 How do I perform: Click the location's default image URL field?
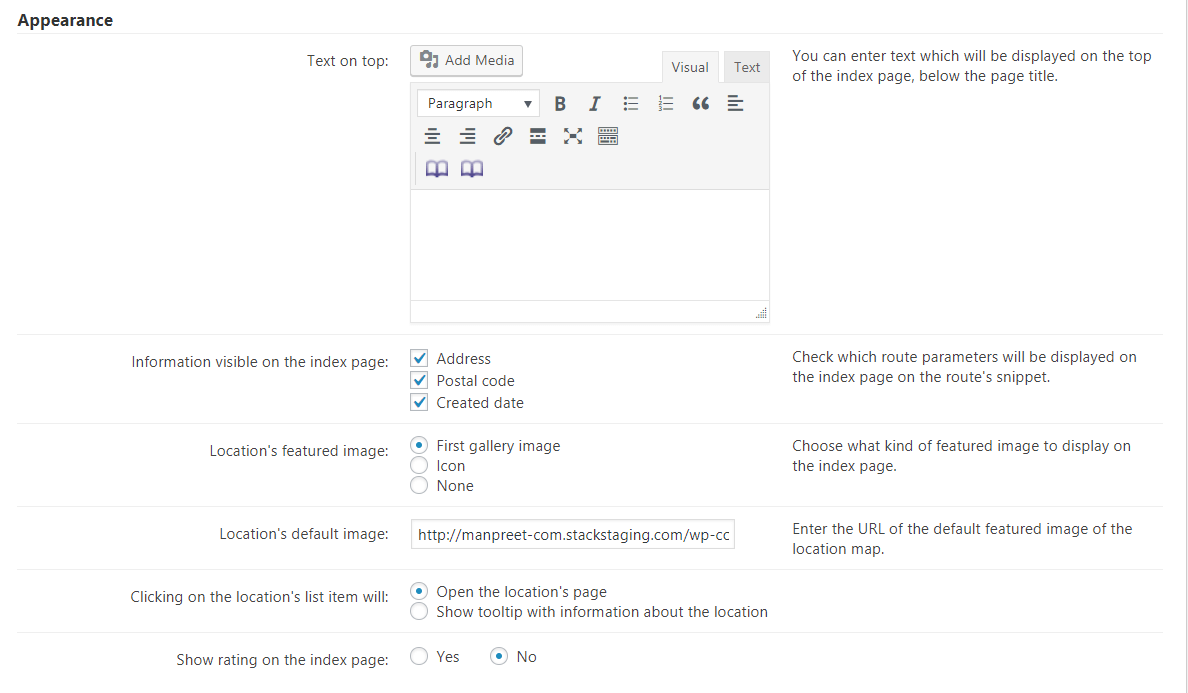573,535
